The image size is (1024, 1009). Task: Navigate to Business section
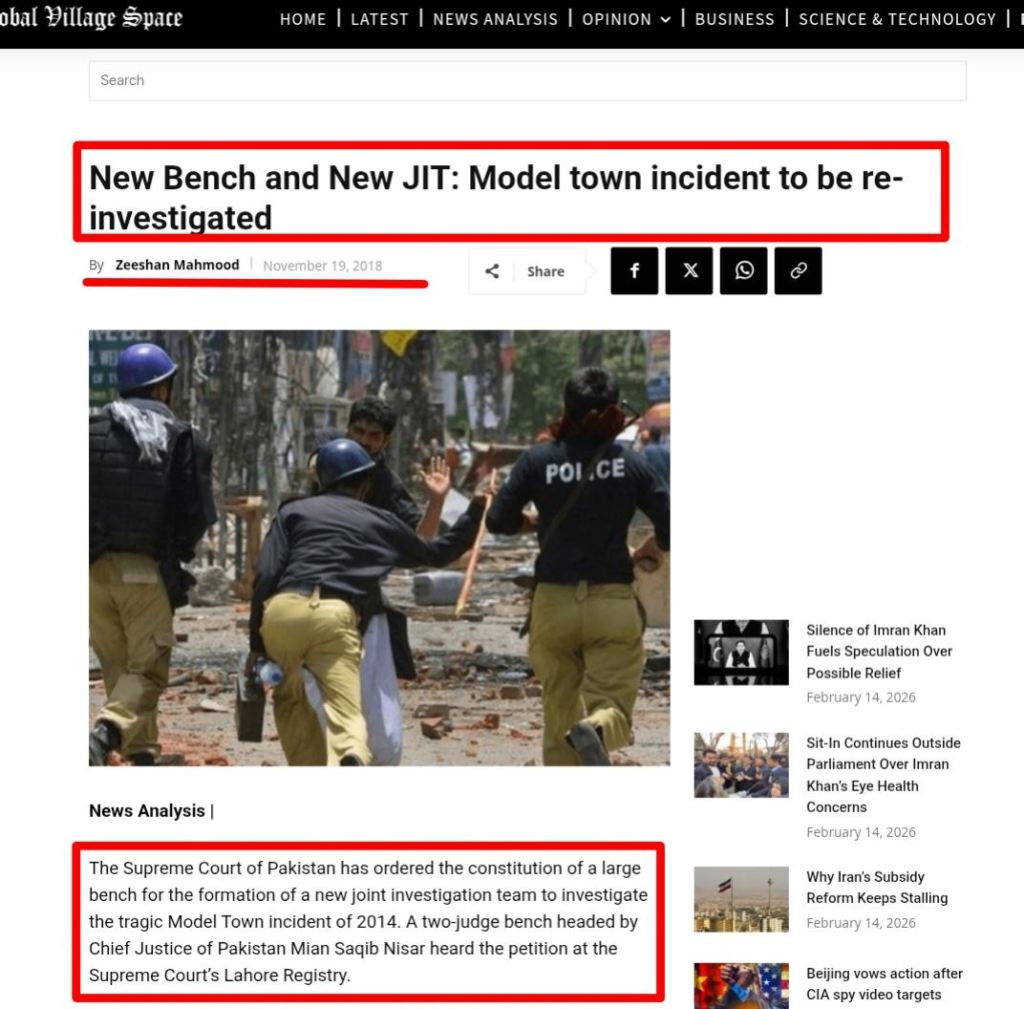tap(735, 19)
